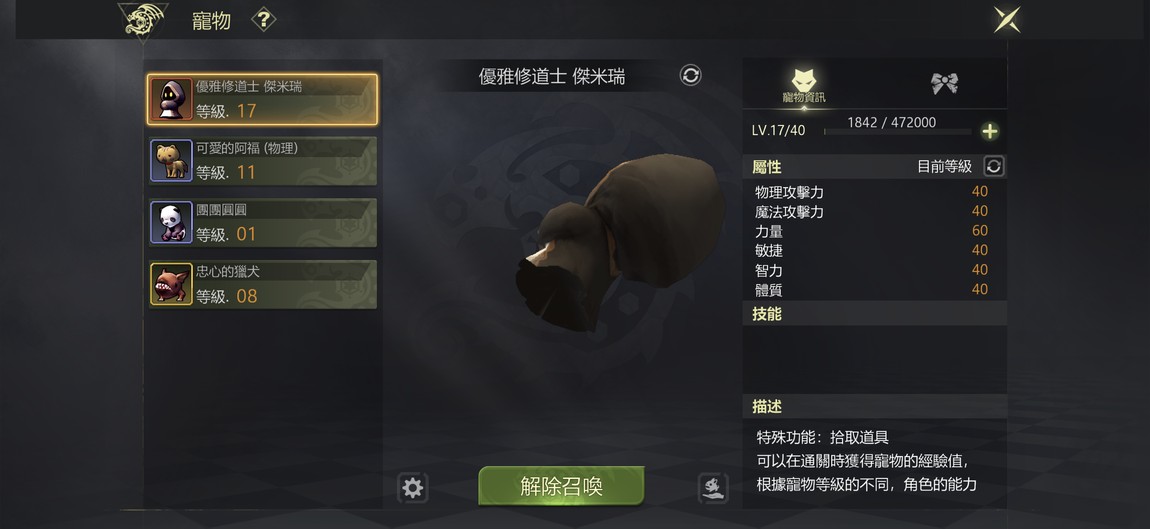Screen dimensions: 1150x529
Task: Open the 寵物資訊 cat-face tab
Action: pos(804,86)
